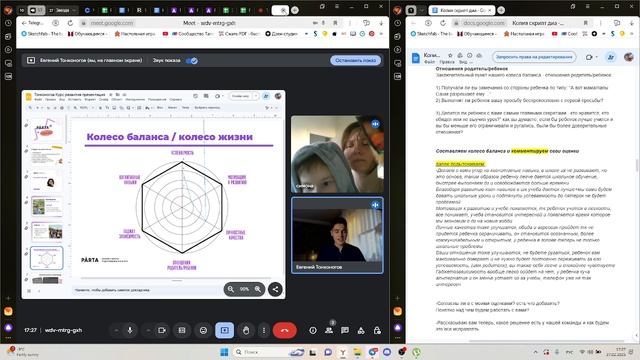640x360 pixels.
Task: Open Вид menu in Google Docs
Action: pos(463,62)
